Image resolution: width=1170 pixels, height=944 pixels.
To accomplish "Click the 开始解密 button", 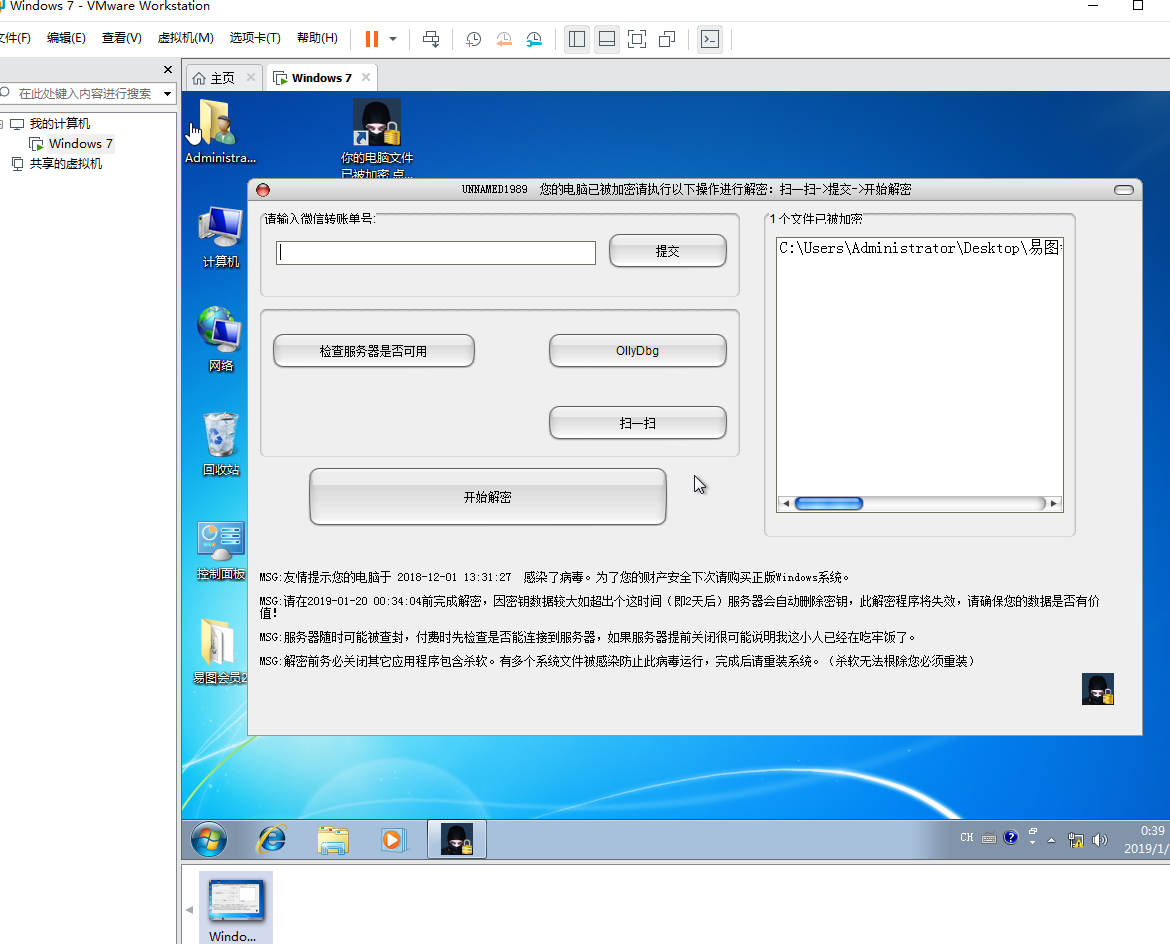I will point(488,497).
